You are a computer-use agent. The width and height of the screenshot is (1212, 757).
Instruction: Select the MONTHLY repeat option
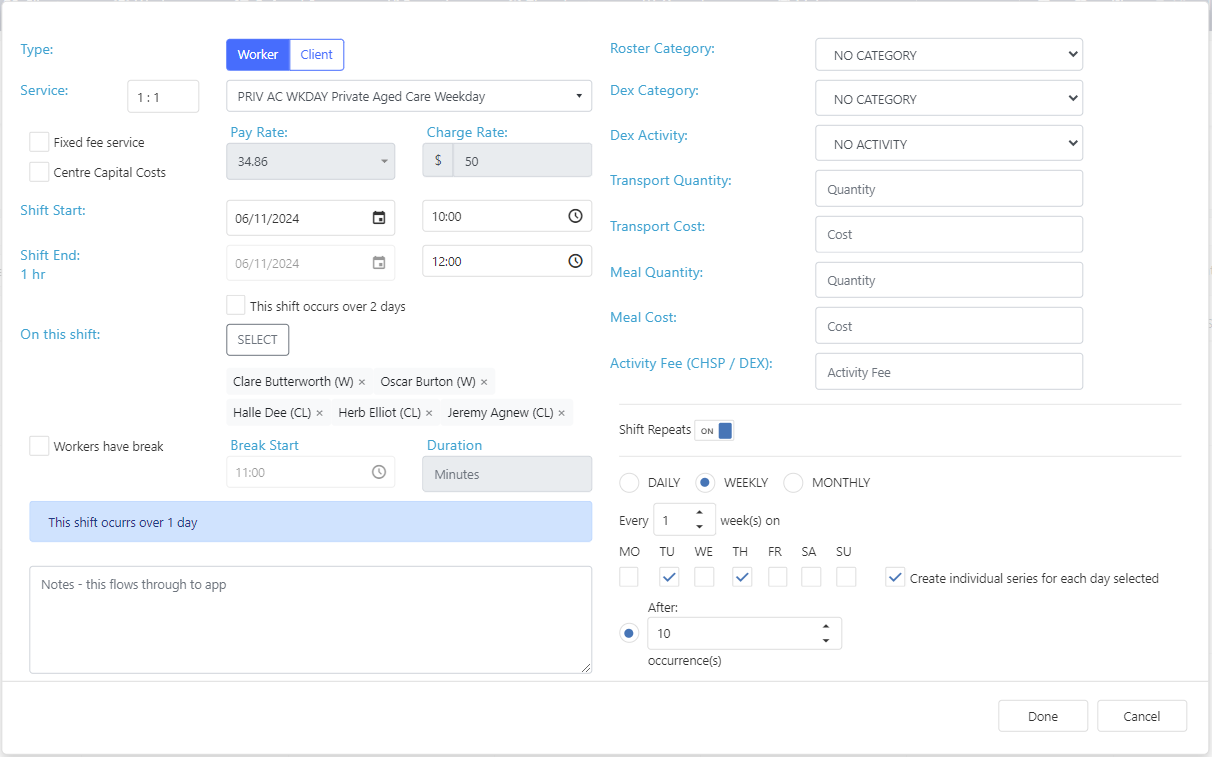click(793, 483)
